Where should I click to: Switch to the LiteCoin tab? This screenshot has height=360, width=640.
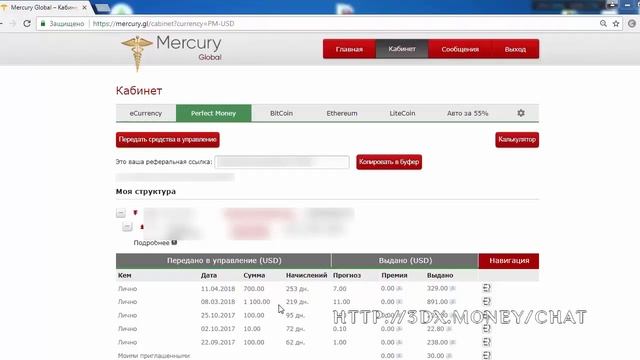click(x=402, y=113)
